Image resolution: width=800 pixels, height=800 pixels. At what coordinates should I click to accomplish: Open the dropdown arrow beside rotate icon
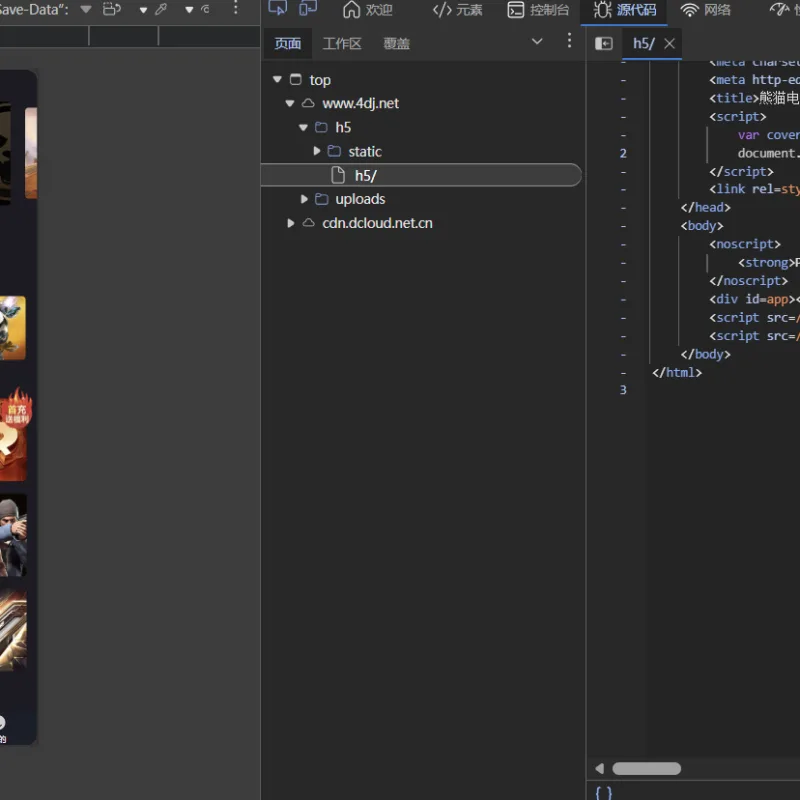(143, 10)
